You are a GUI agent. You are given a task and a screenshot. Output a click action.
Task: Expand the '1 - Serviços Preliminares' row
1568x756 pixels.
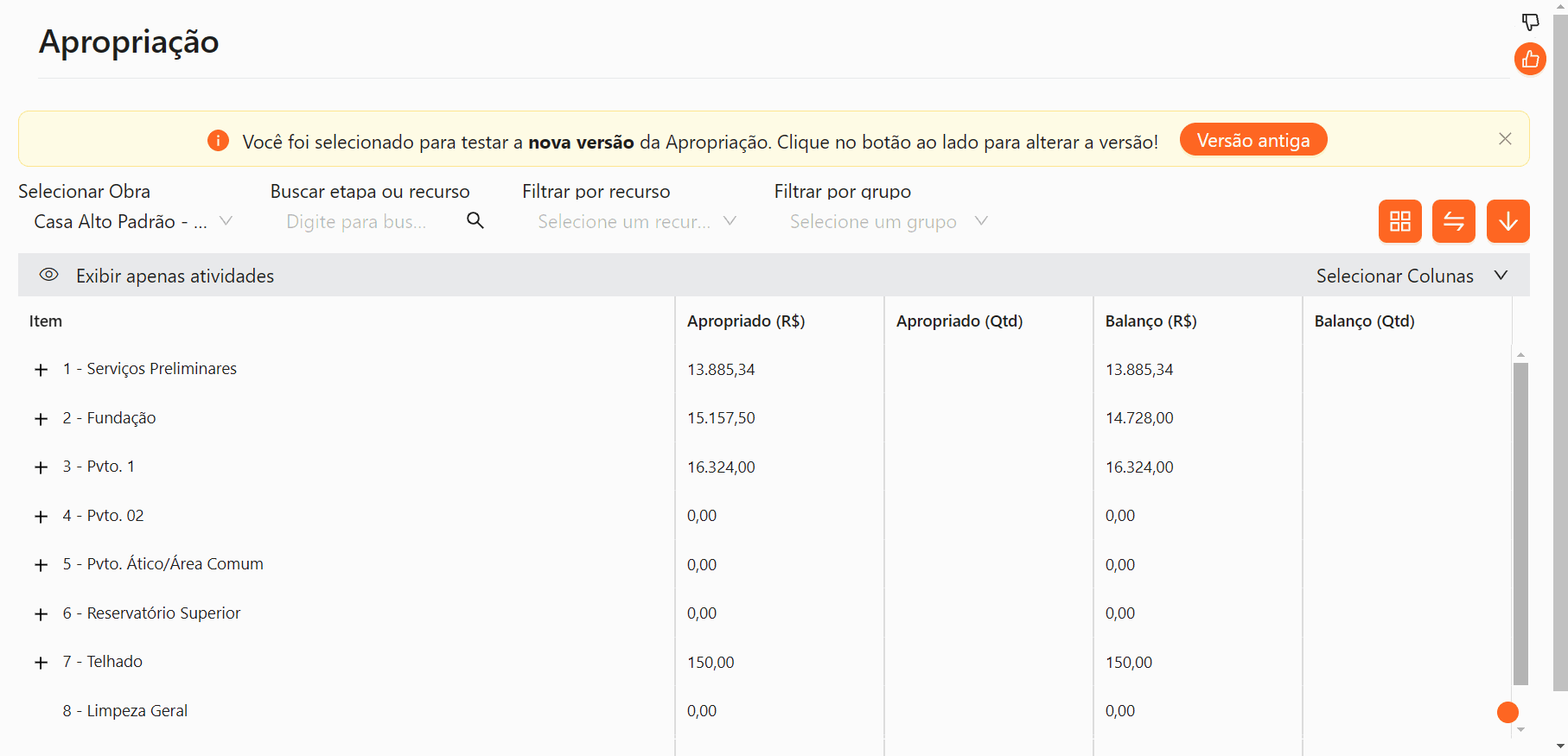(41, 370)
